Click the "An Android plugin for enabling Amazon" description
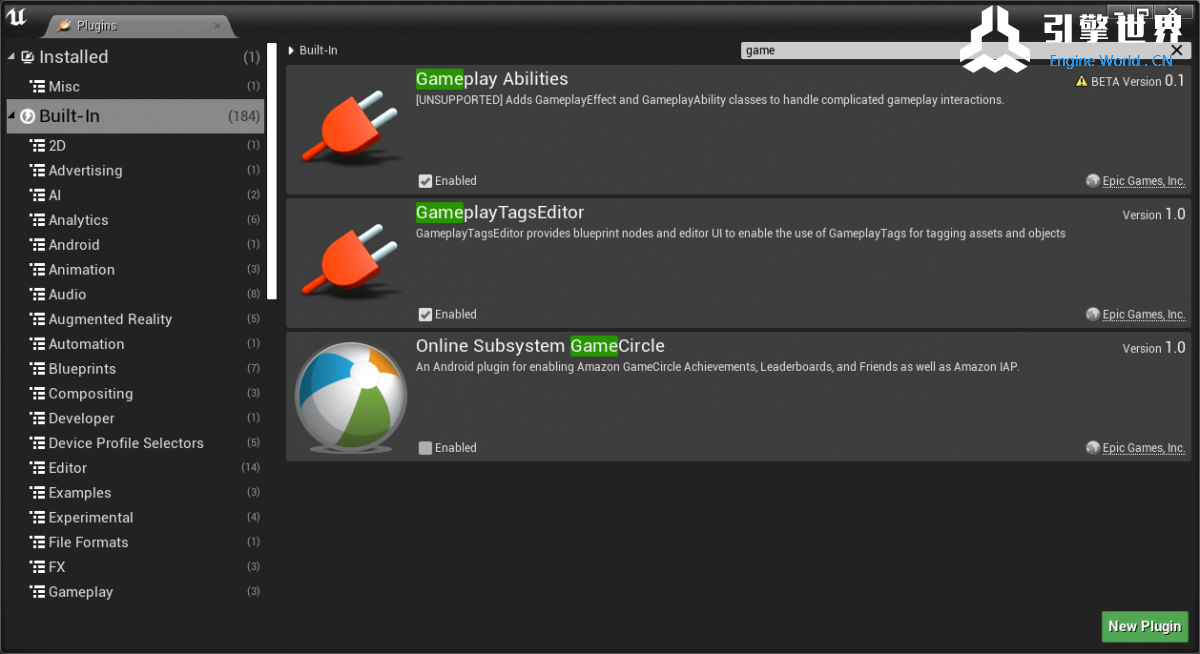This screenshot has height=654, width=1200. [x=718, y=367]
